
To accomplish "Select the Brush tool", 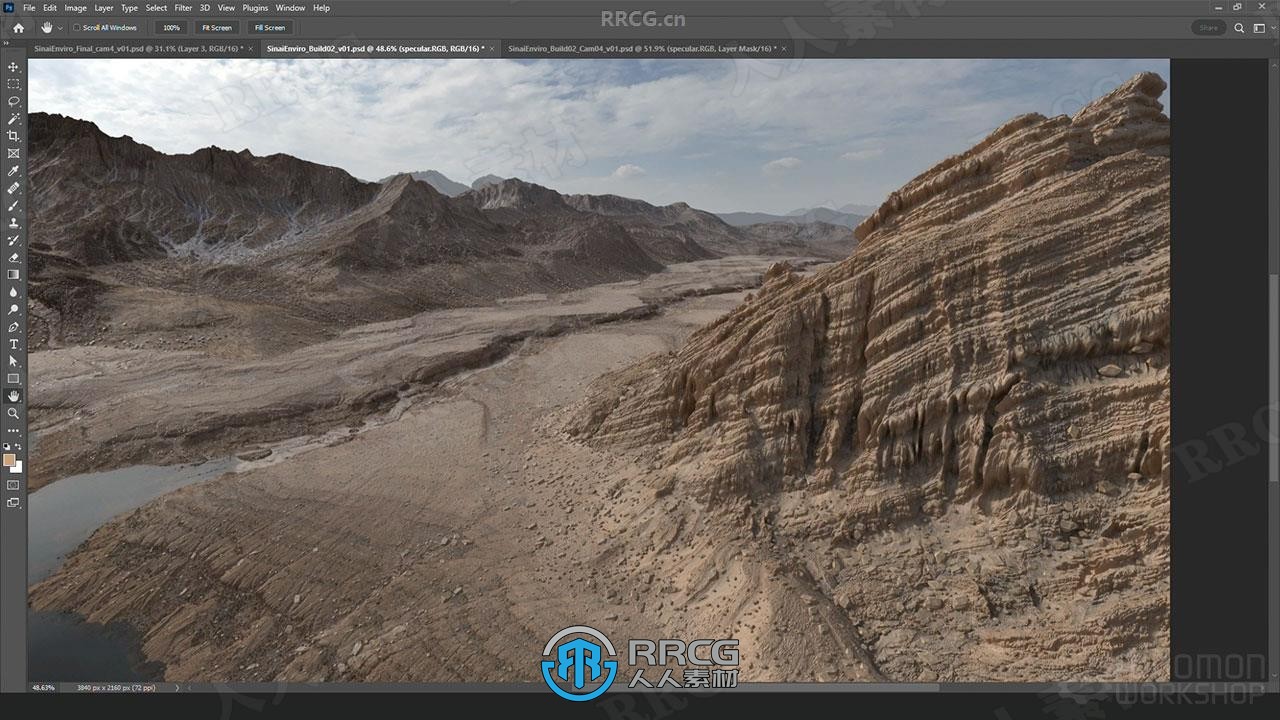I will (13, 205).
